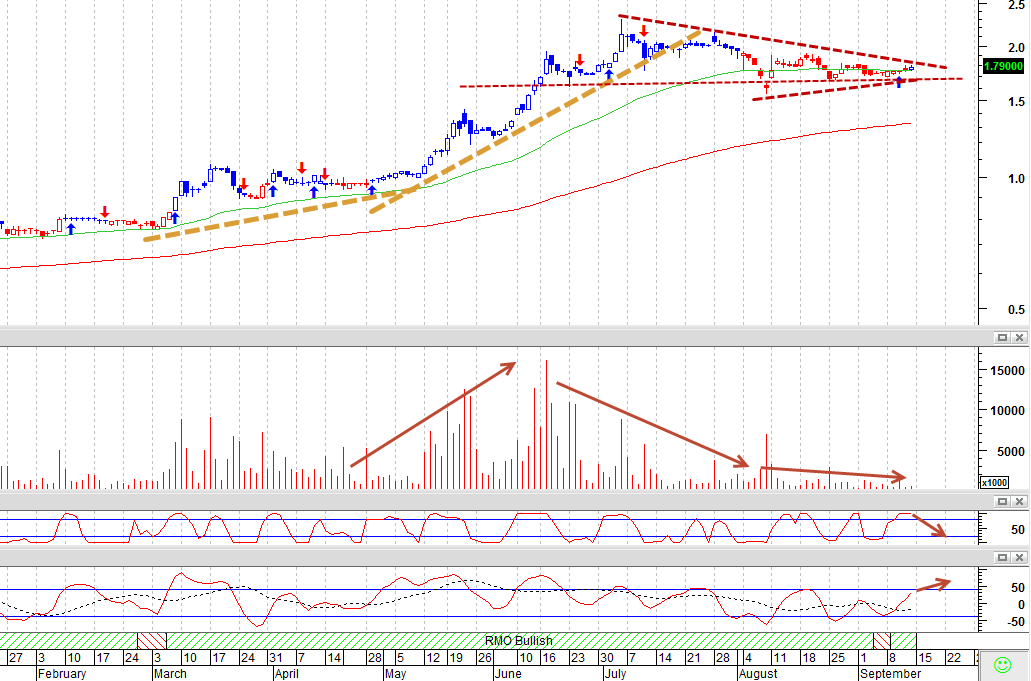Click the x1000 volume scale label
Viewport: 1031px width, 681px height.
pyautogui.click(x=994, y=482)
